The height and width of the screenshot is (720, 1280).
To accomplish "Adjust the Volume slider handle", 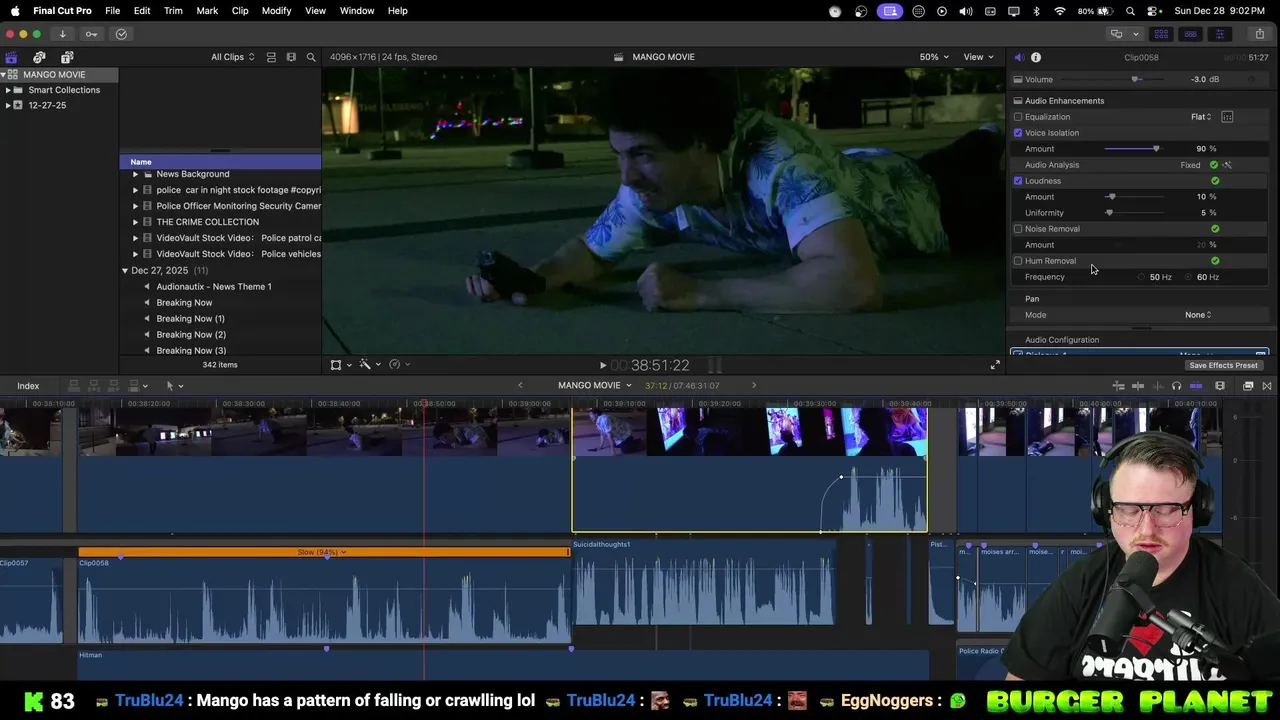I will pyautogui.click(x=1135, y=80).
